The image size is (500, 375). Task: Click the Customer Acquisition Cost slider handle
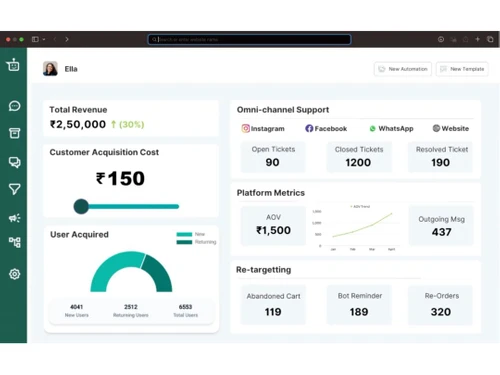[x=81, y=206]
